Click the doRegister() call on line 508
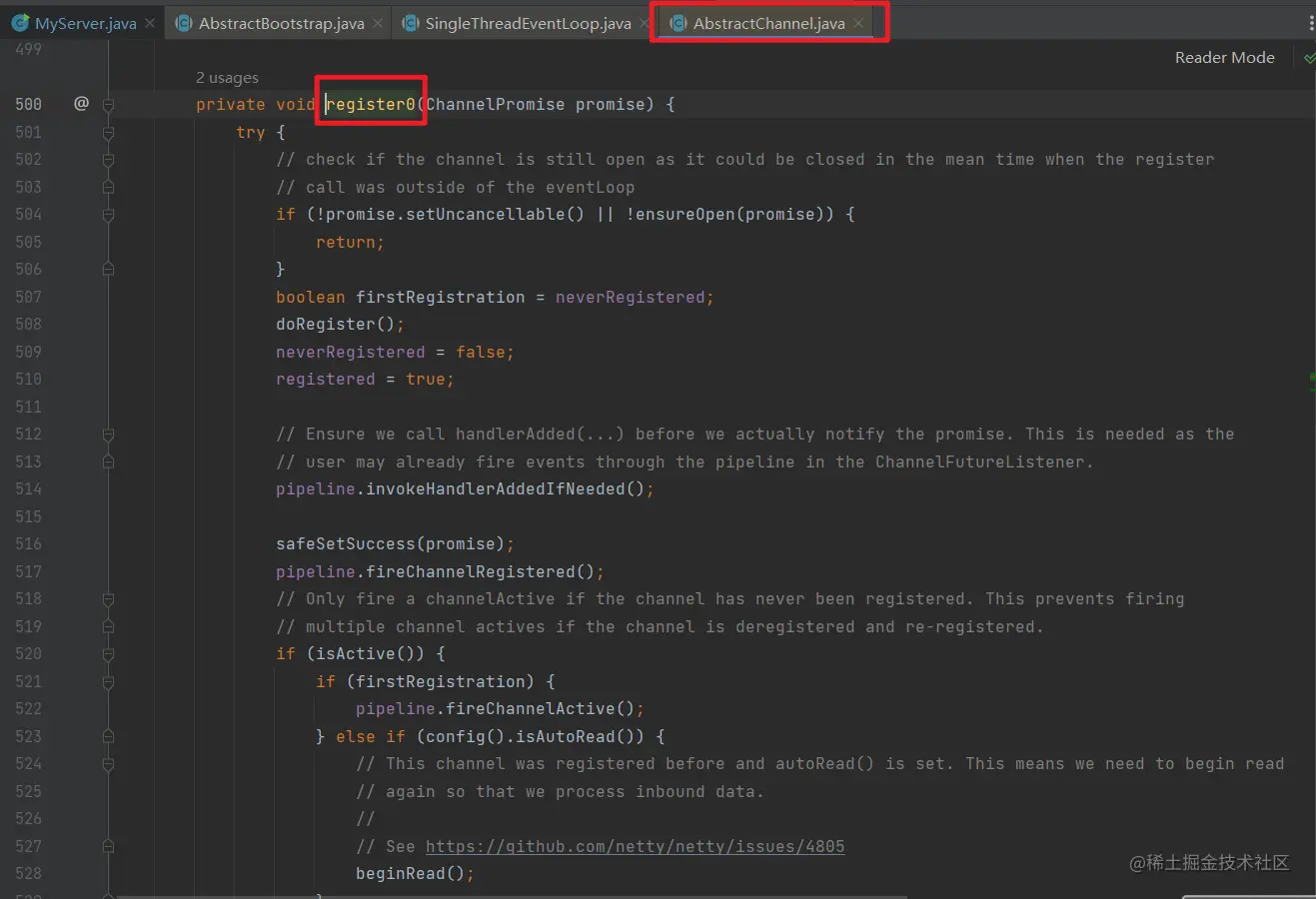 [x=340, y=324]
